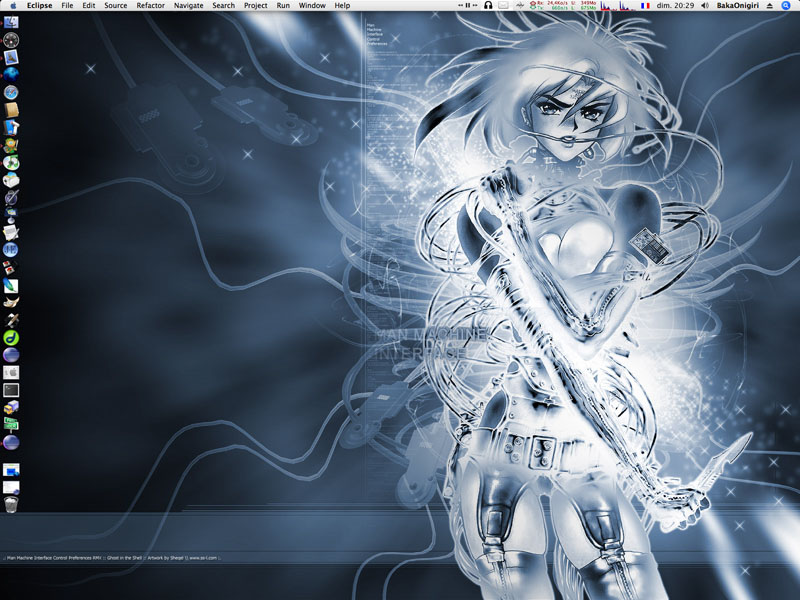The height and width of the screenshot is (600, 800).
Task: Click the activity waveform menu bar icon
Action: [x=520, y=6]
